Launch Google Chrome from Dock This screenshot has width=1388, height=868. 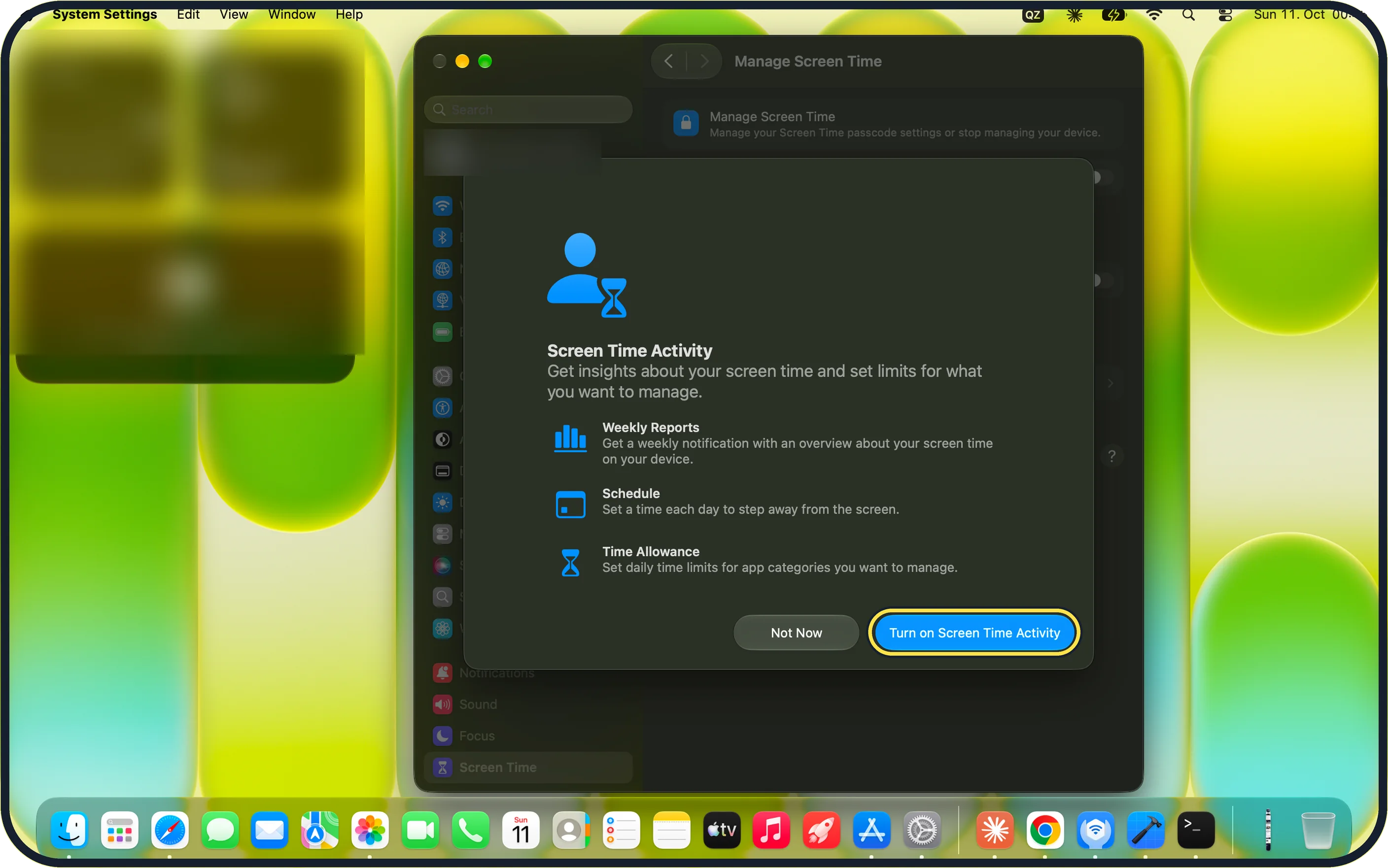pyautogui.click(x=1044, y=830)
